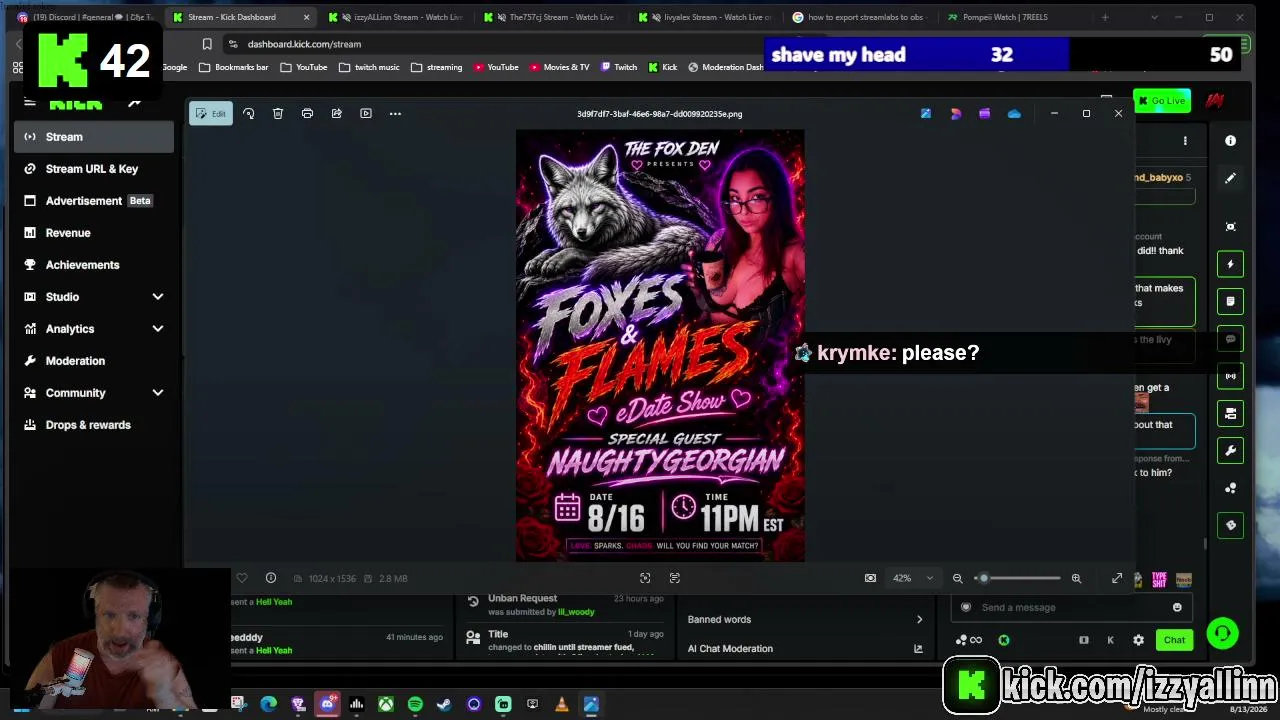Click the broadcast signal icon in right toolbar
The image size is (1280, 720).
[x=1231, y=376]
